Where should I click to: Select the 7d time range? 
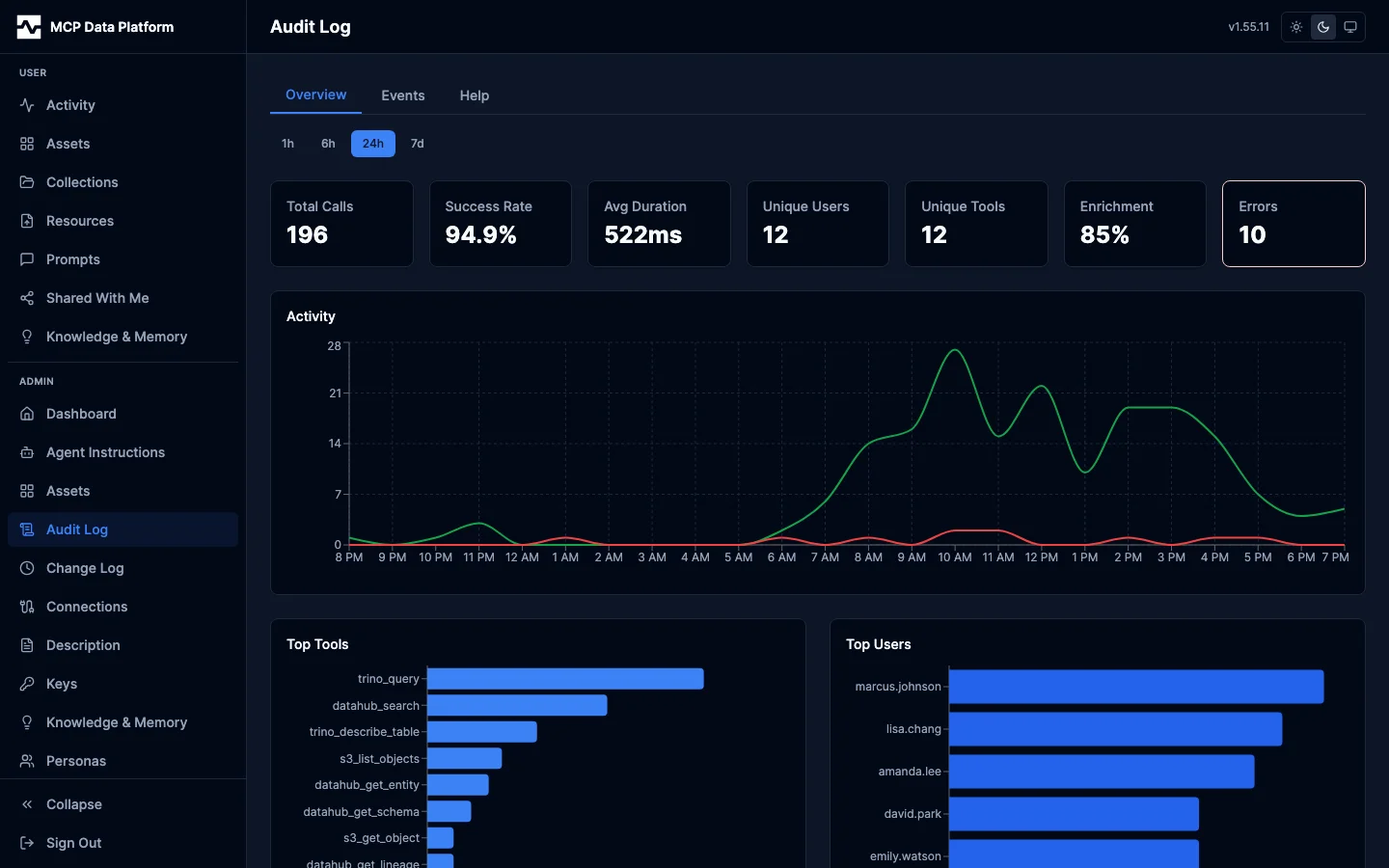pos(417,144)
